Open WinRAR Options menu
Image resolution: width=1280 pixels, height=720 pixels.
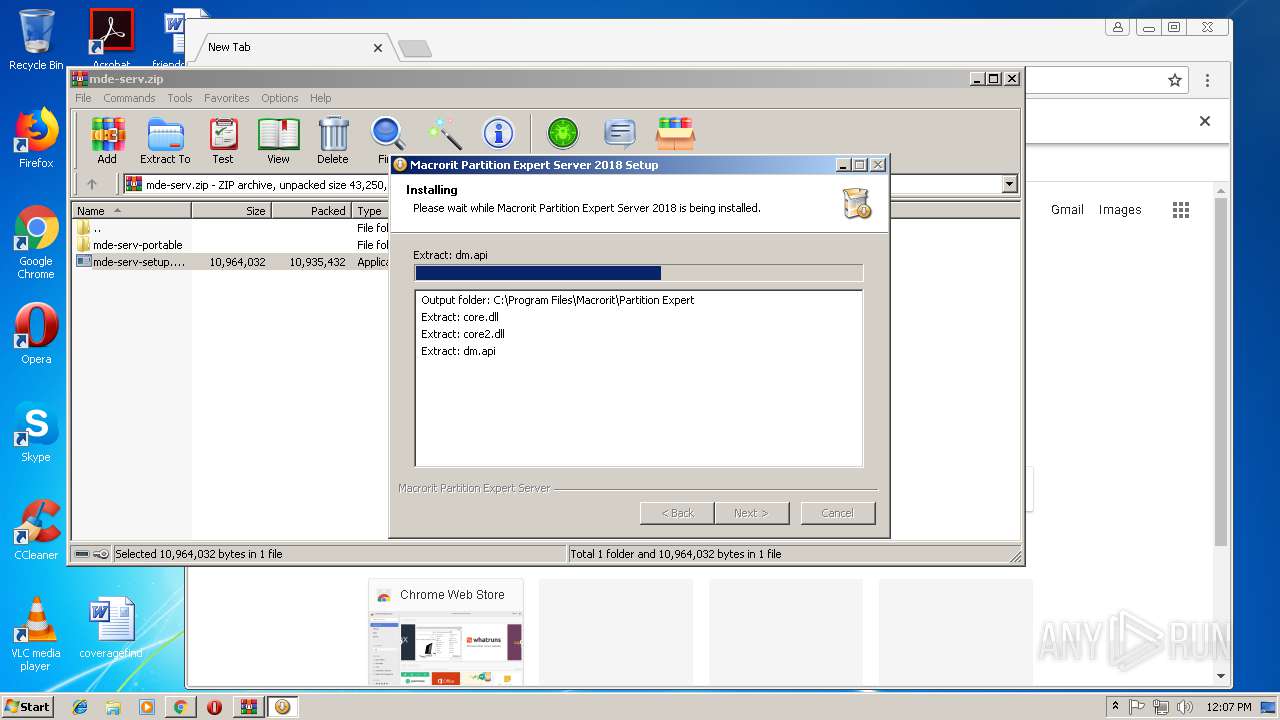tap(280, 98)
